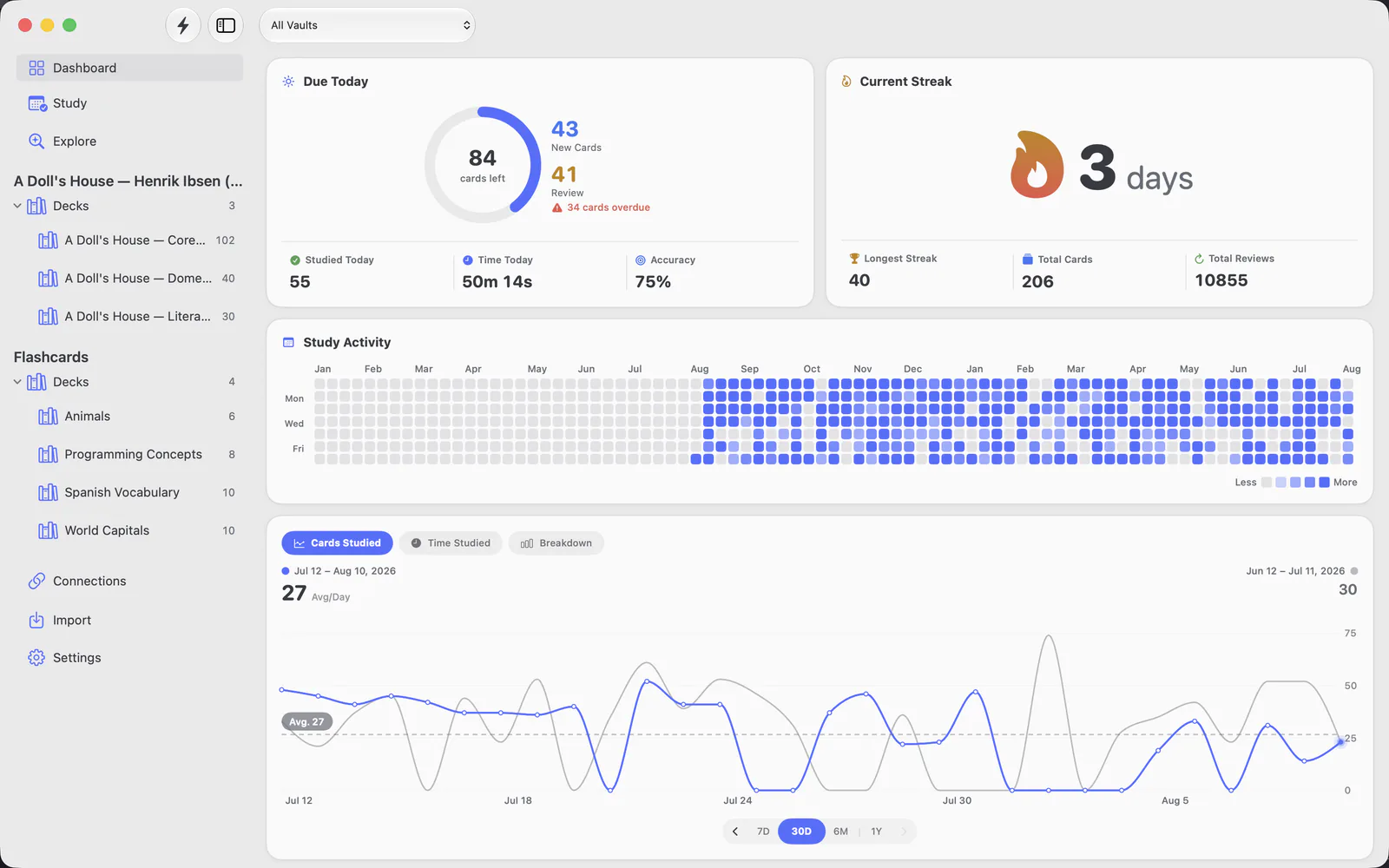Click the Jun 12 – Jul 11, 2026 legend

[1302, 571]
